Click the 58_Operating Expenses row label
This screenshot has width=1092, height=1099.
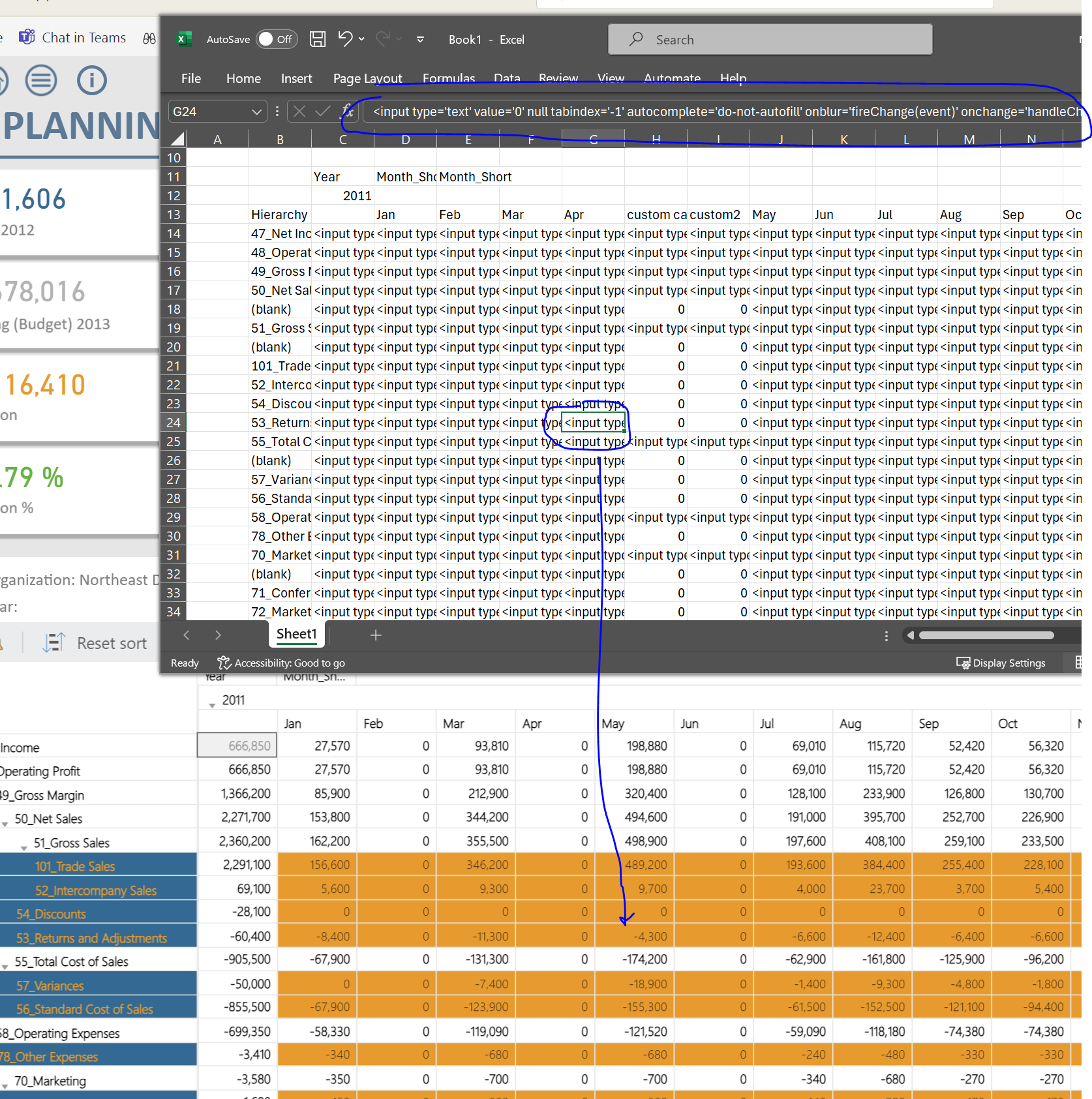point(59,1033)
